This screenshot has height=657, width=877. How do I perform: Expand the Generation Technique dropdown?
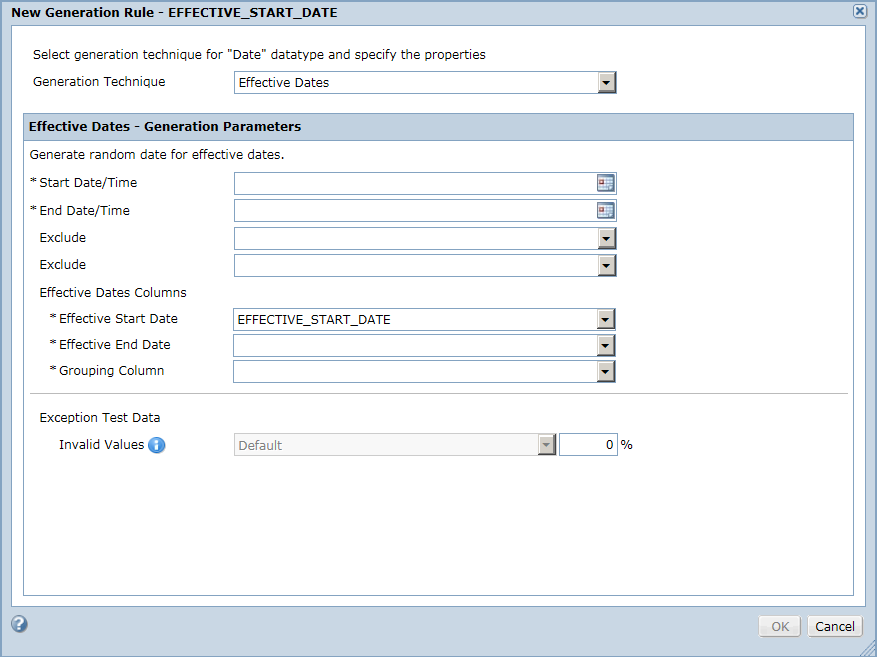tap(606, 83)
